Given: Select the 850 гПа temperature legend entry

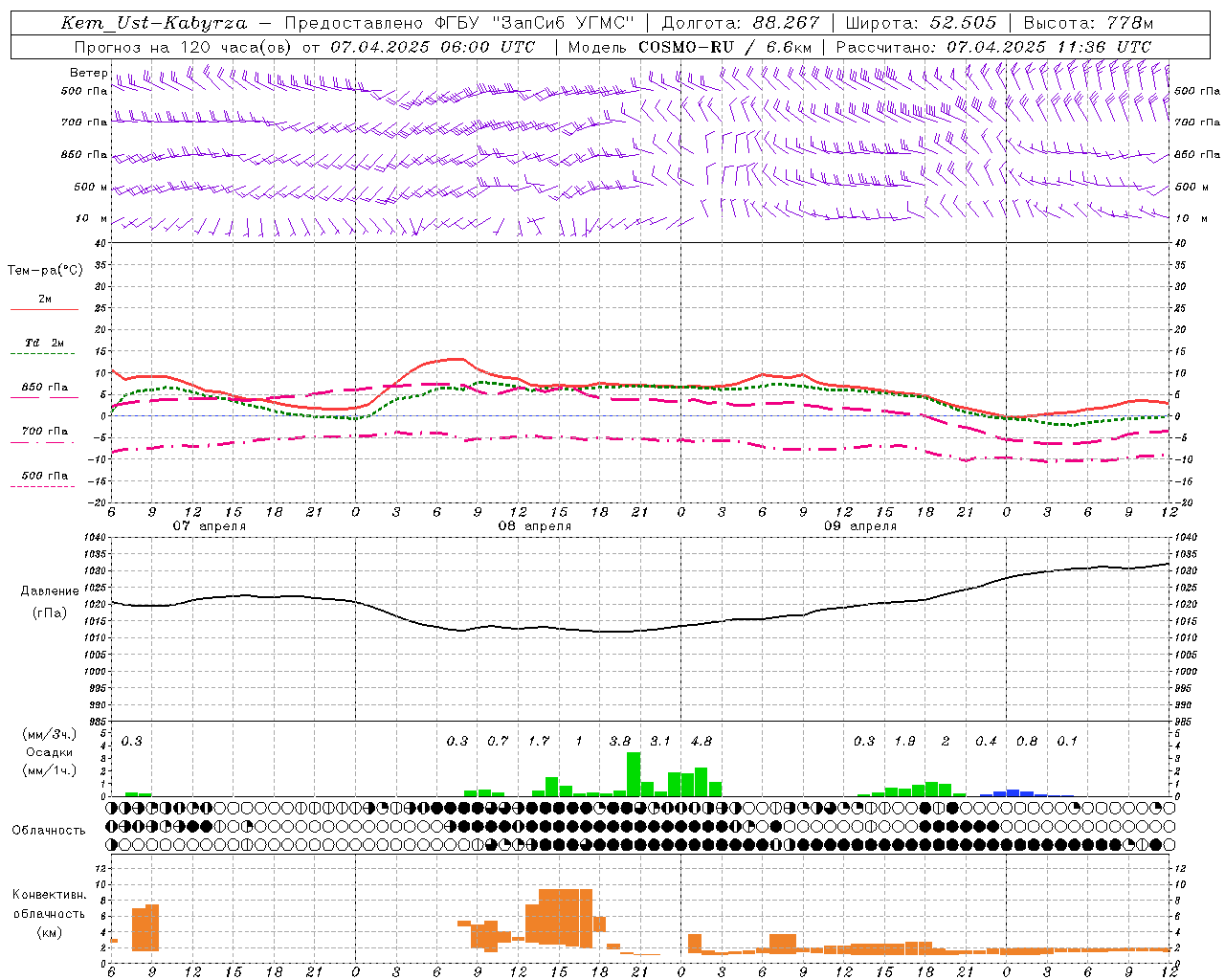Looking at the screenshot, I should [45, 388].
